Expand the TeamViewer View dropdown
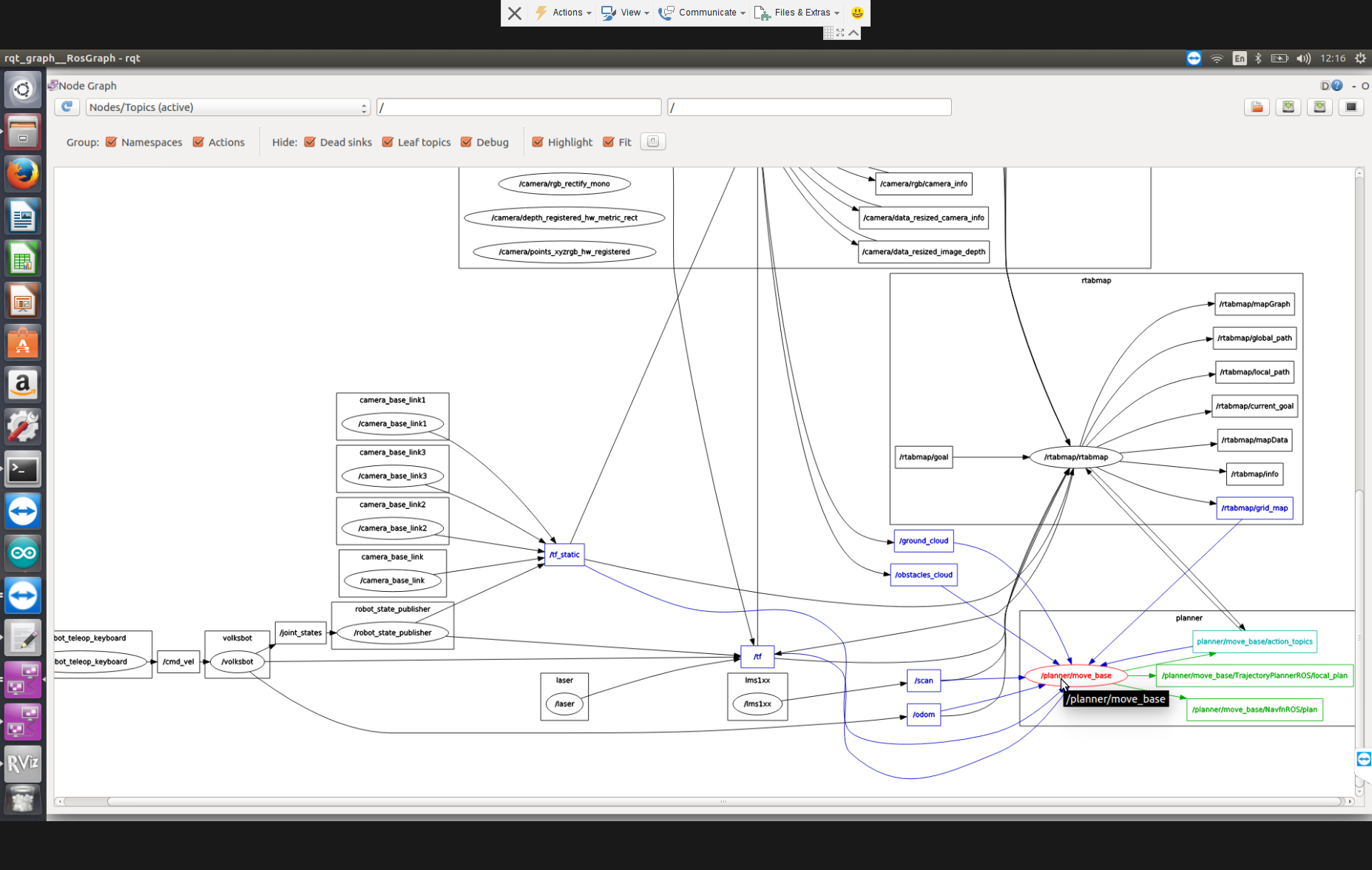This screenshot has width=1372, height=870. click(x=626, y=13)
